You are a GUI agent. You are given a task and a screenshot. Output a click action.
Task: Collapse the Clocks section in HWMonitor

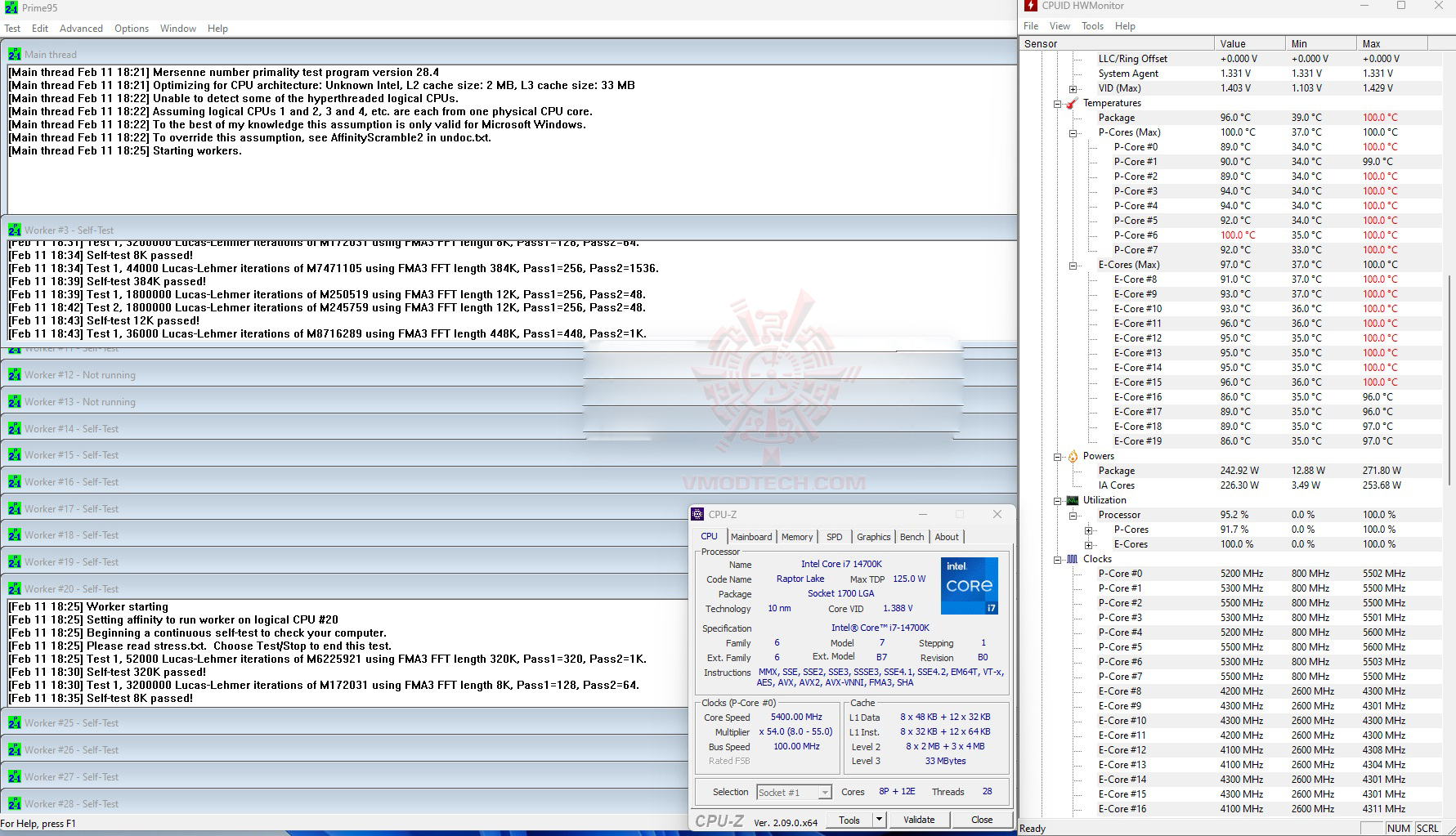pos(1058,559)
